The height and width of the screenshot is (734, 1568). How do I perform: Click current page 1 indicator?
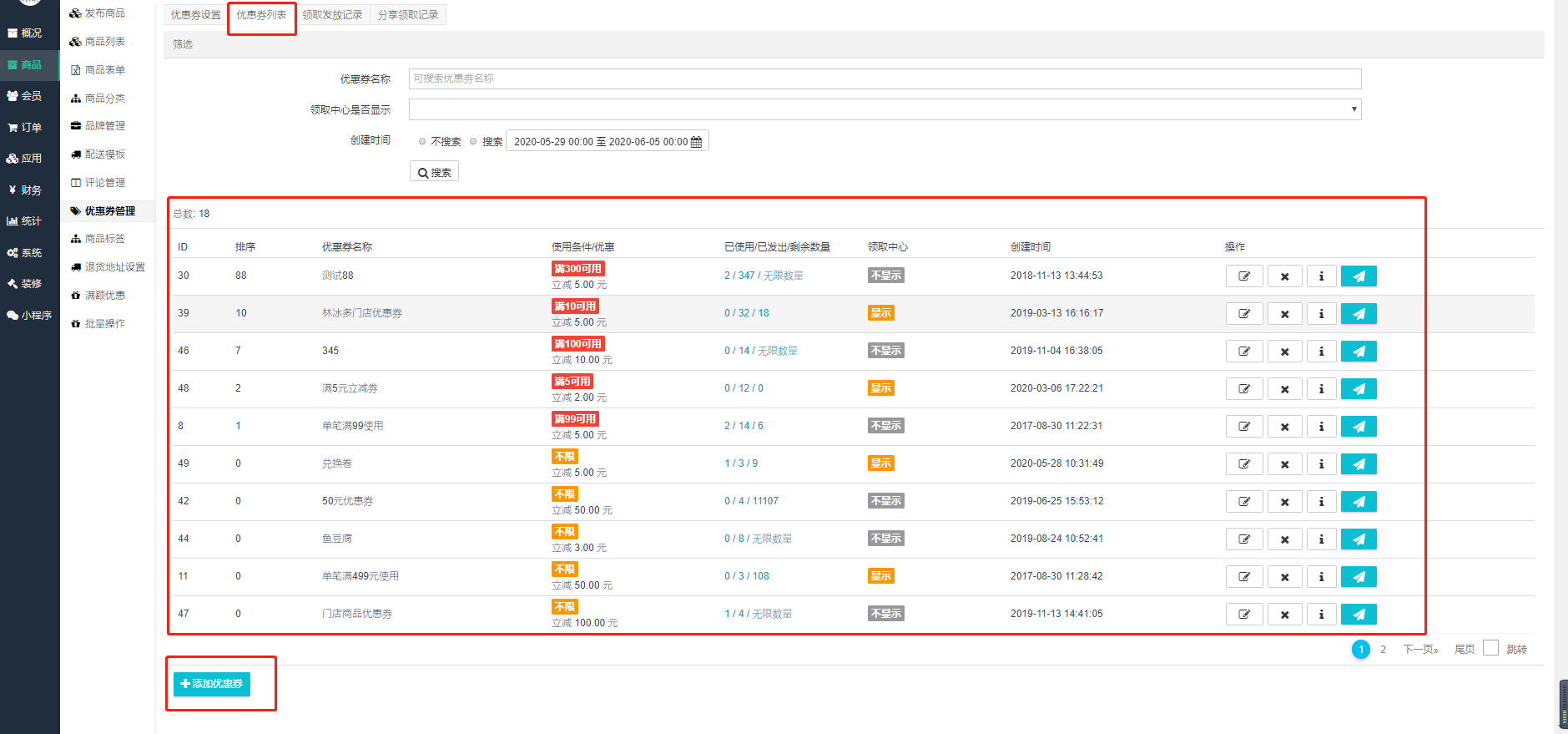[1360, 649]
